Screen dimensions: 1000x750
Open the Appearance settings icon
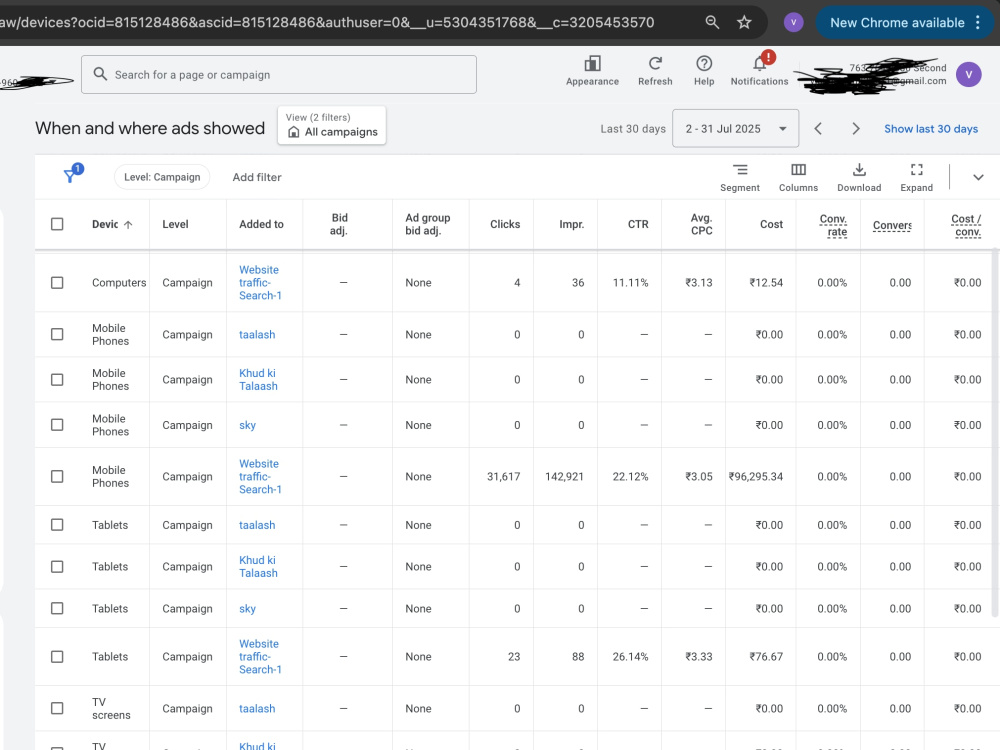point(592,64)
